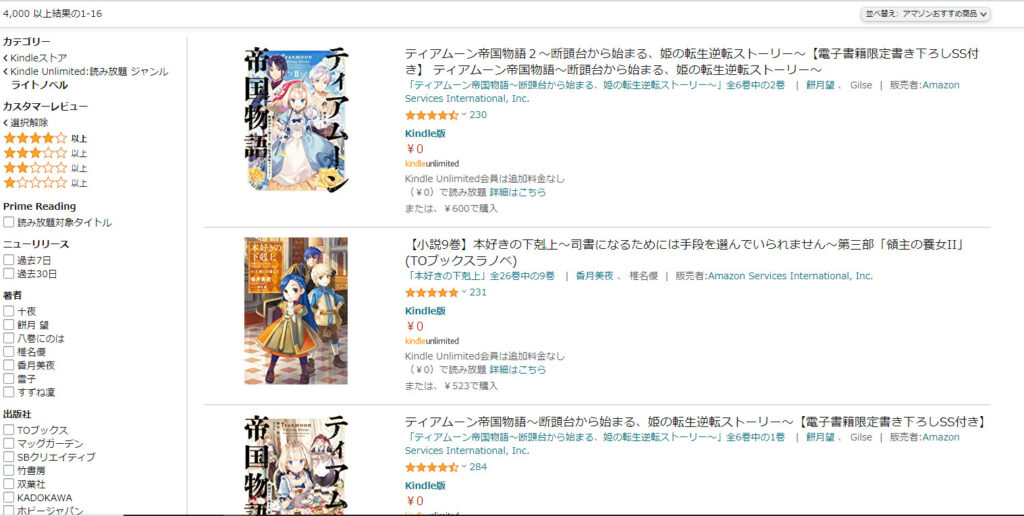The width and height of the screenshot is (1024, 516).
Task: Click kindleunlimited logo under first book
Action: point(432,163)
